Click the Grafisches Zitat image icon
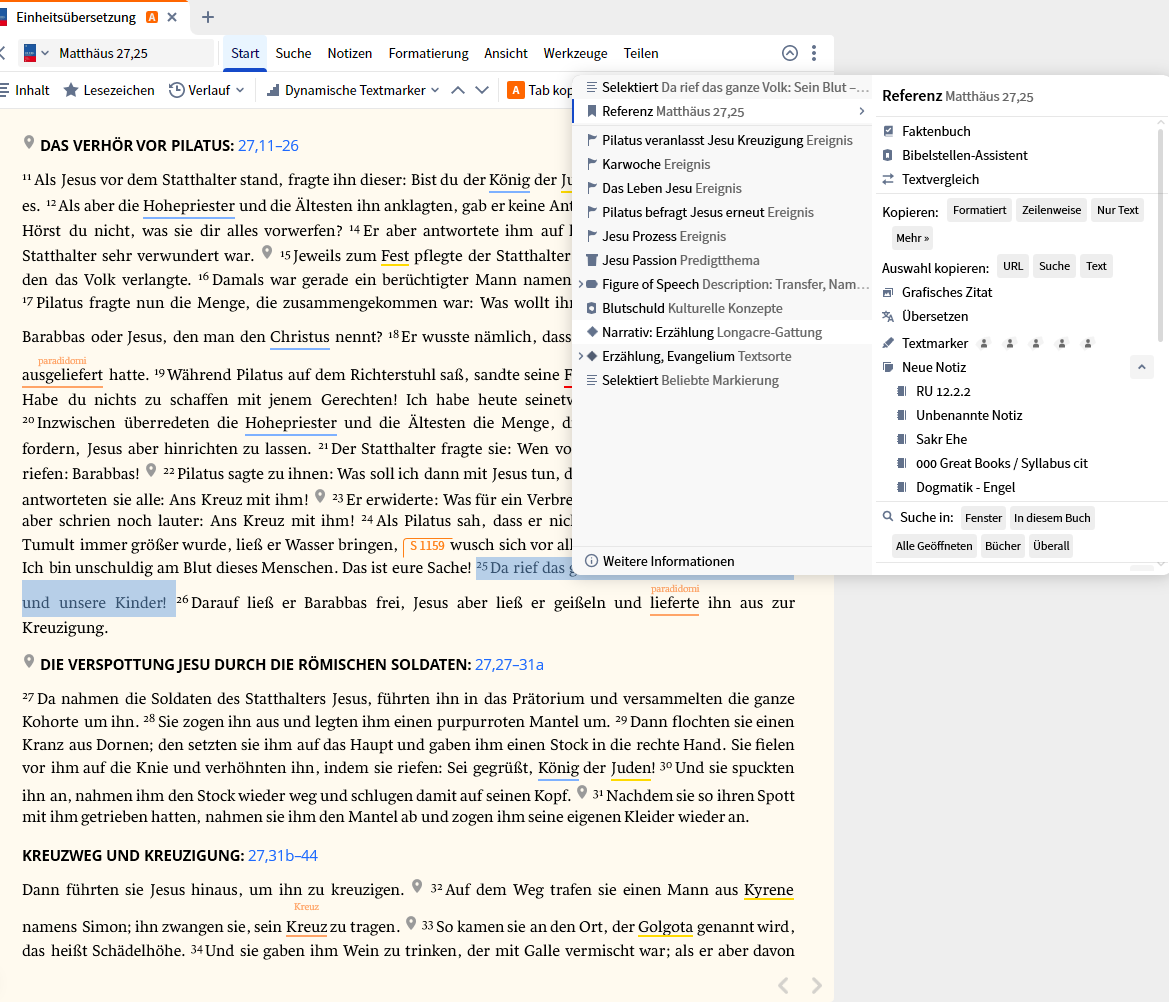This screenshot has width=1169, height=1002. click(x=888, y=292)
